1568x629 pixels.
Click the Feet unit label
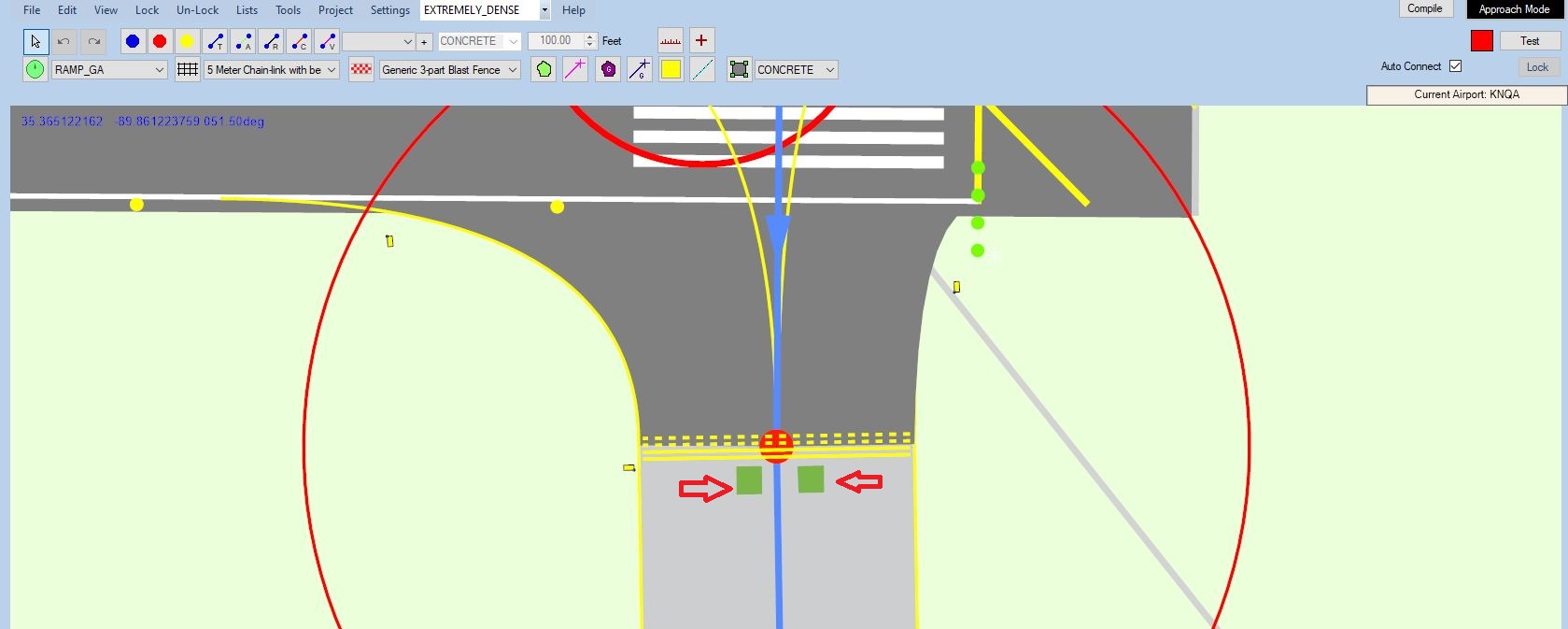(x=612, y=41)
